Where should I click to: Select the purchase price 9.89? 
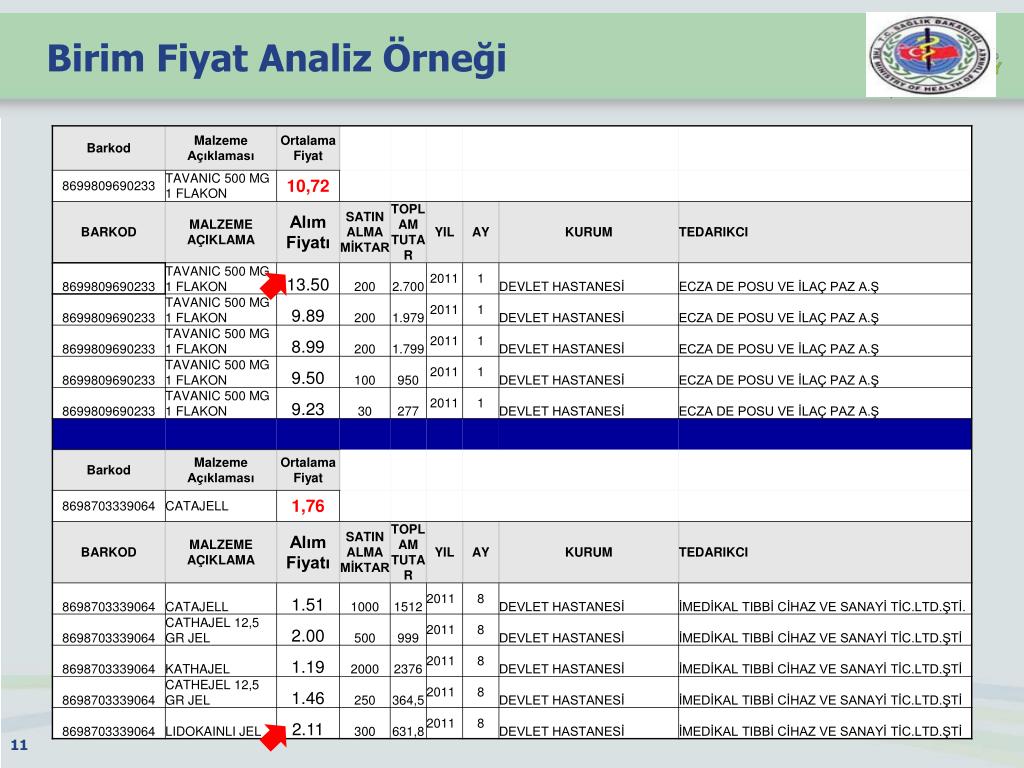[x=308, y=316]
